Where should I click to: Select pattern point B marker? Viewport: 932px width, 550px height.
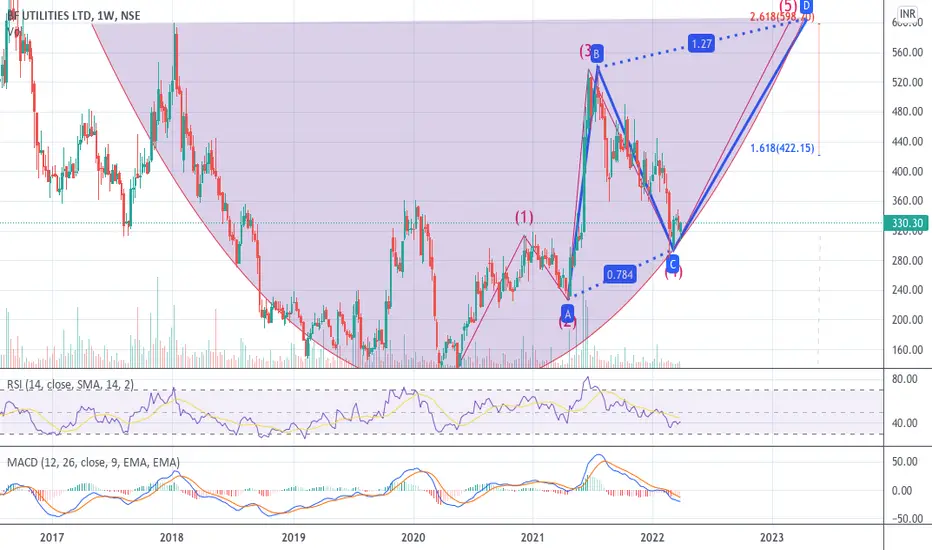coord(597,54)
